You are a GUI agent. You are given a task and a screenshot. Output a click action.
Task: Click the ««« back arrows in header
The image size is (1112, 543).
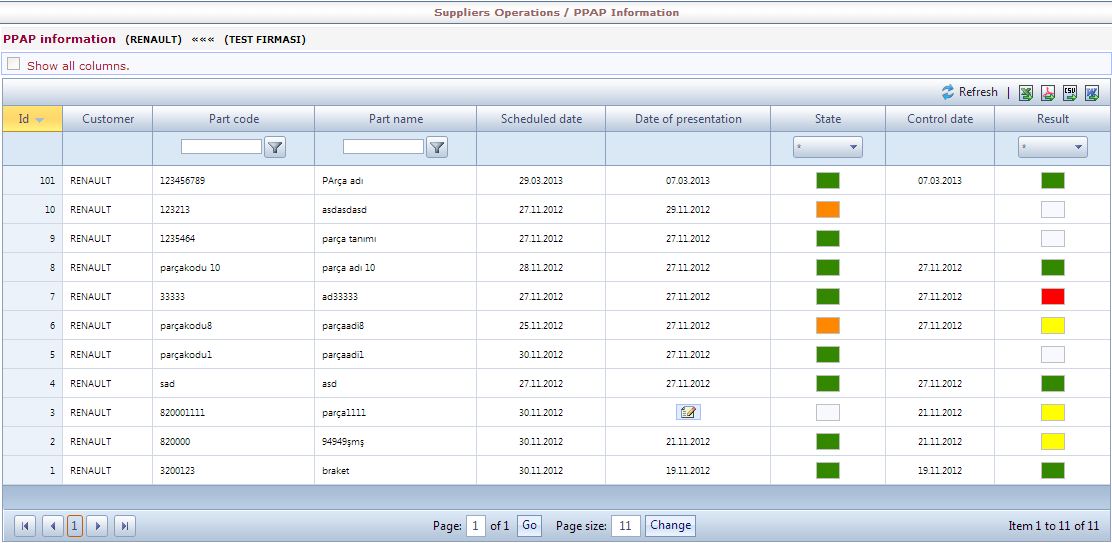[203, 40]
